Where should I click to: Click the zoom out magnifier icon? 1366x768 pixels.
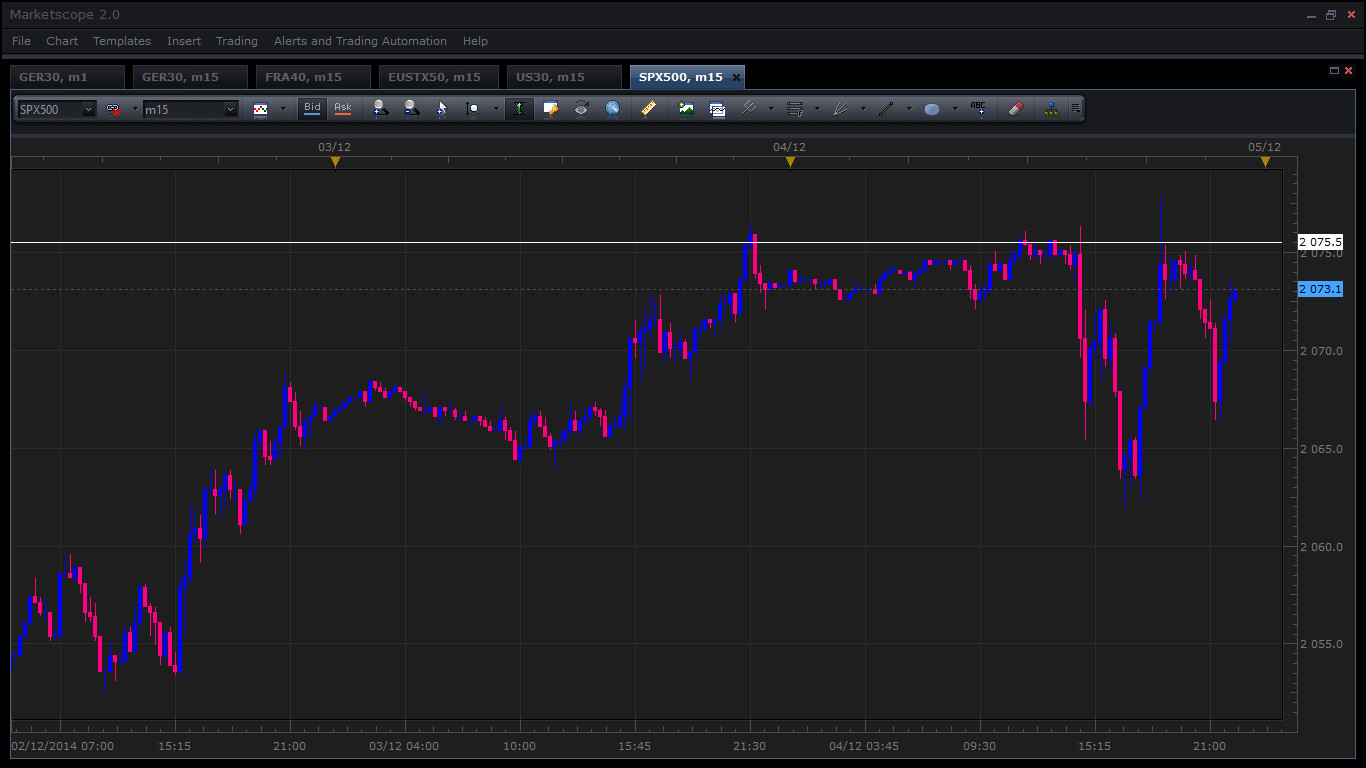pyautogui.click(x=411, y=109)
